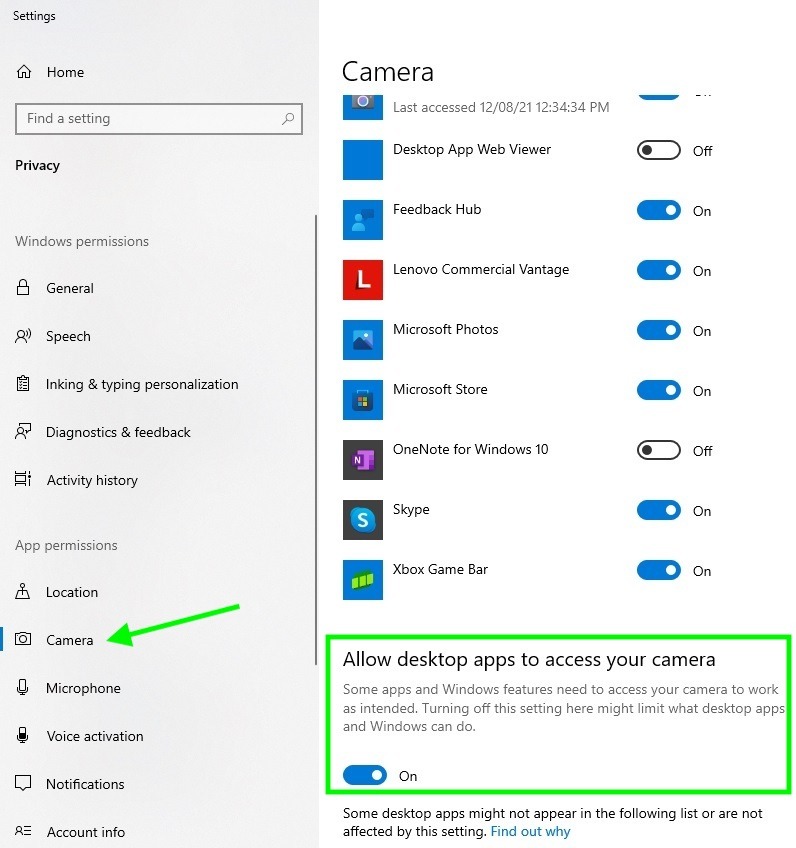Open Diagnostics & feedback page
Viewport: 796px width, 848px height.
(118, 432)
